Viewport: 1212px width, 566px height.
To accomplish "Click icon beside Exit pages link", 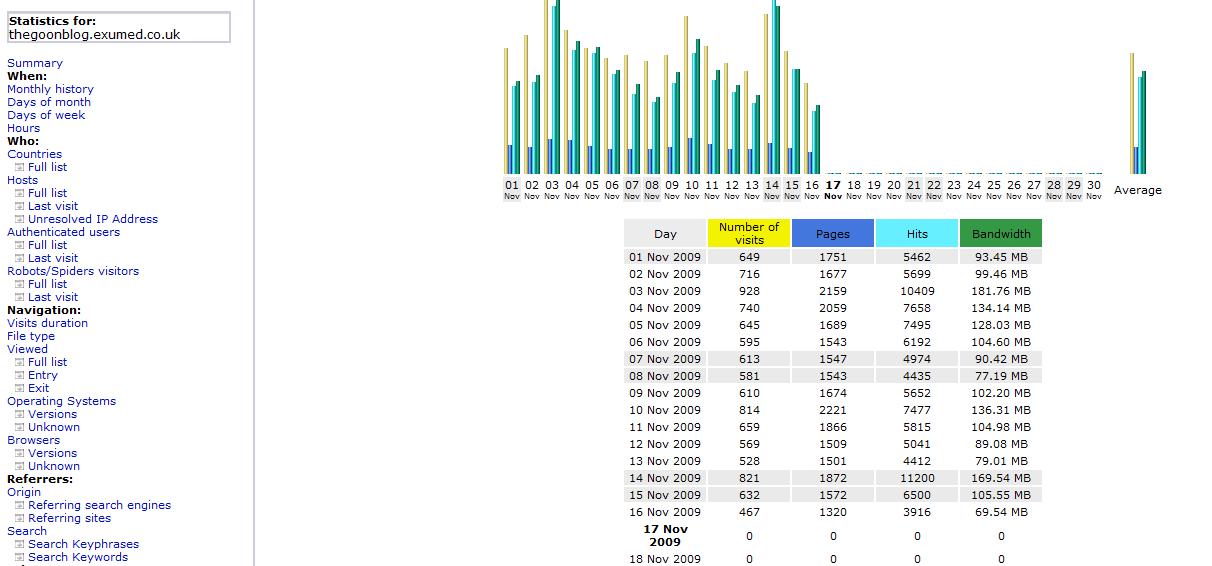I will [19, 388].
